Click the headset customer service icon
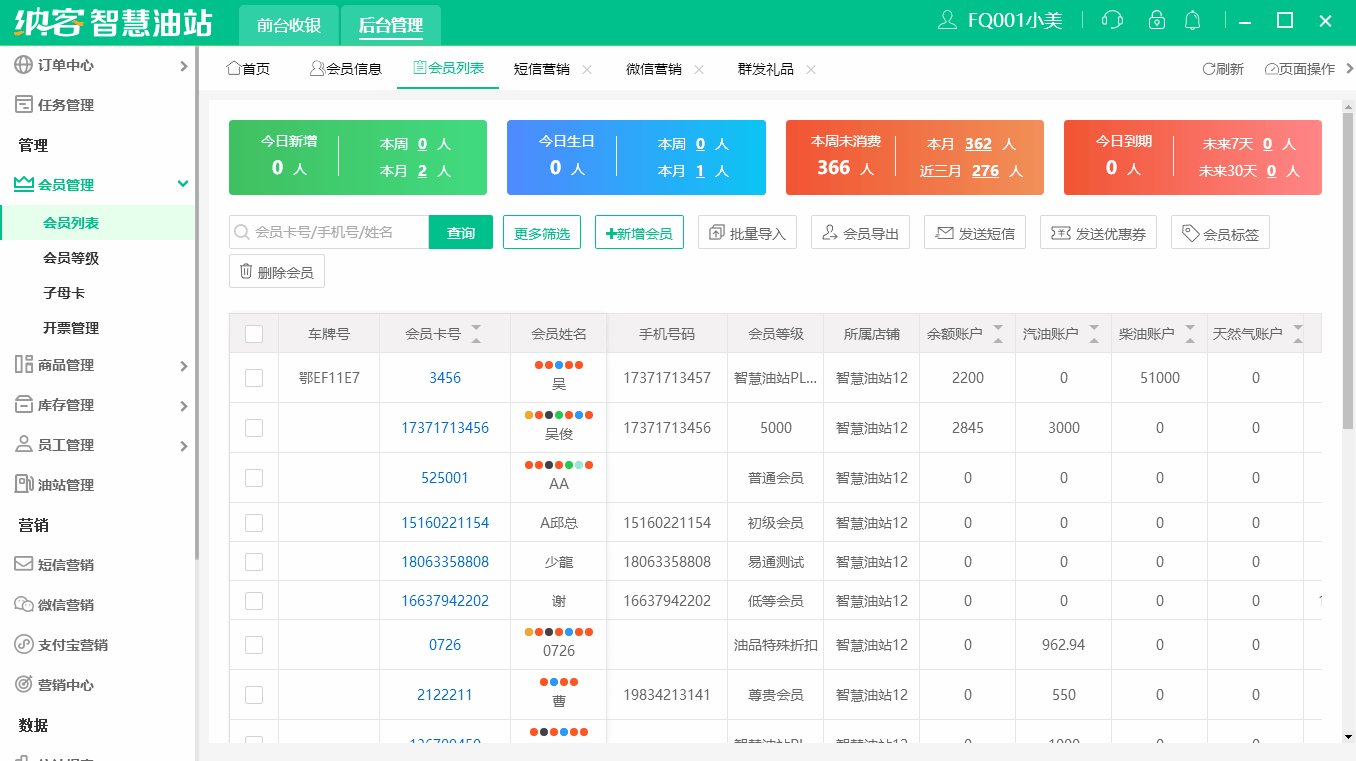 pos(1112,19)
